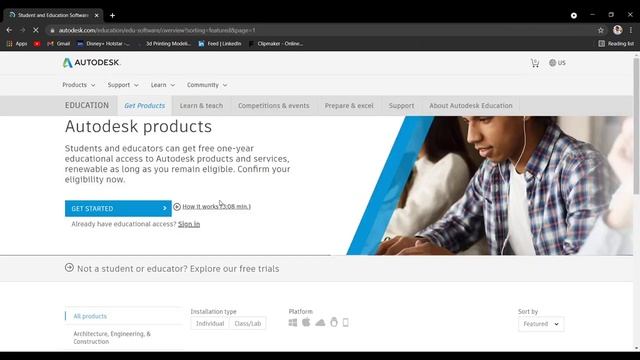Screen dimensions: 640x360
Task: Bookmark this page with the star icon
Action: click(x=600, y=30)
